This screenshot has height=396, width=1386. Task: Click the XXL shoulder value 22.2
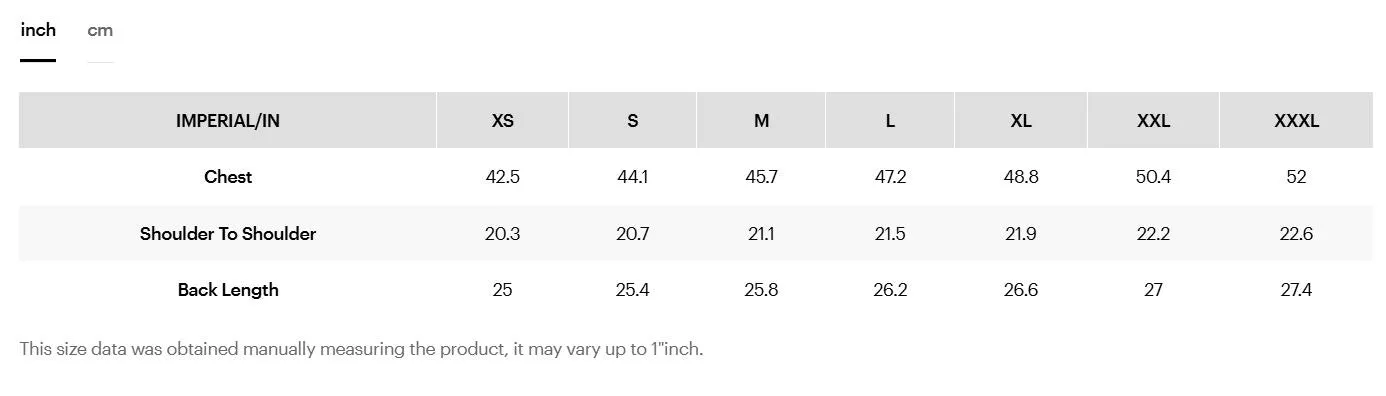coord(1154,234)
